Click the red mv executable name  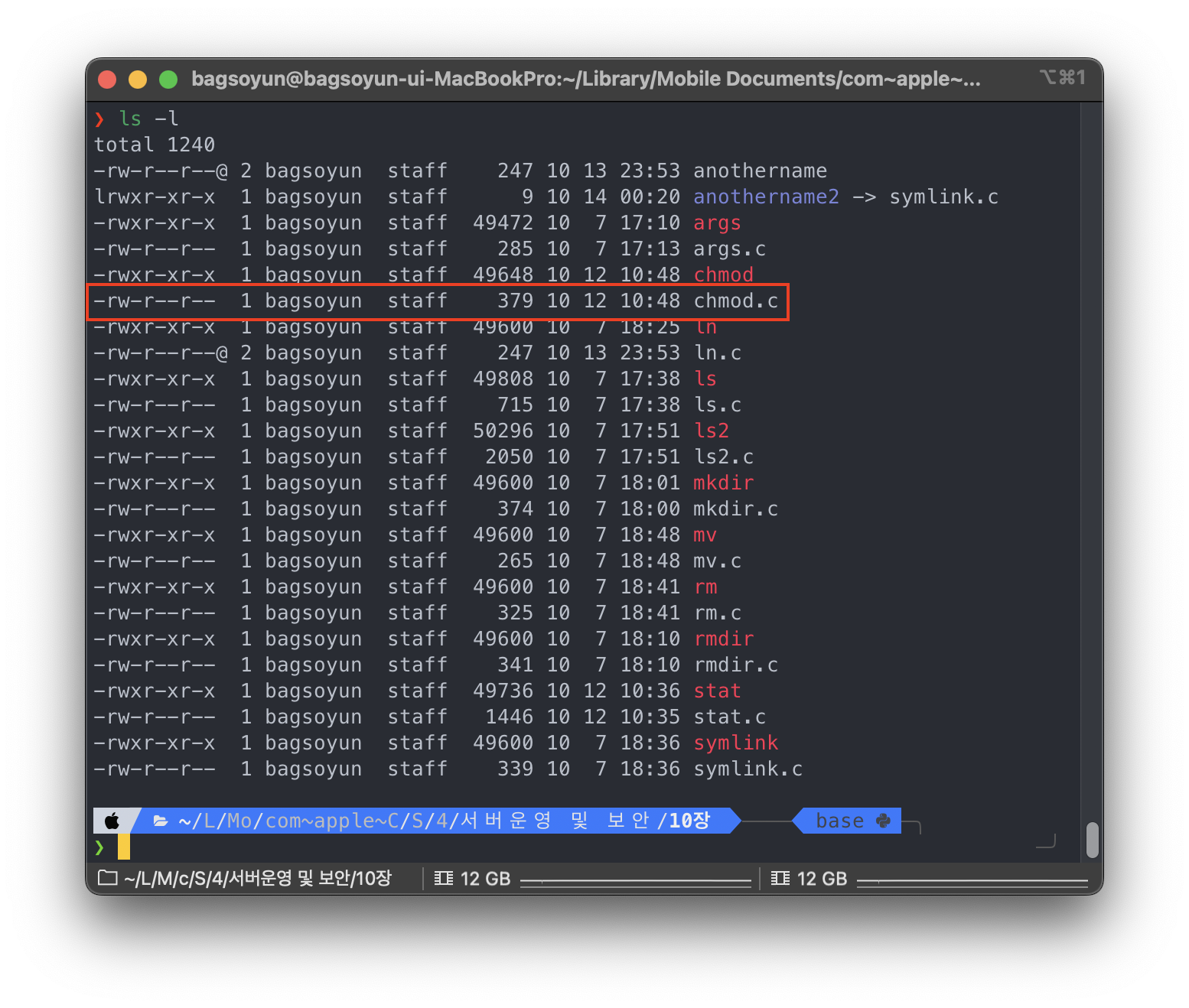point(705,535)
